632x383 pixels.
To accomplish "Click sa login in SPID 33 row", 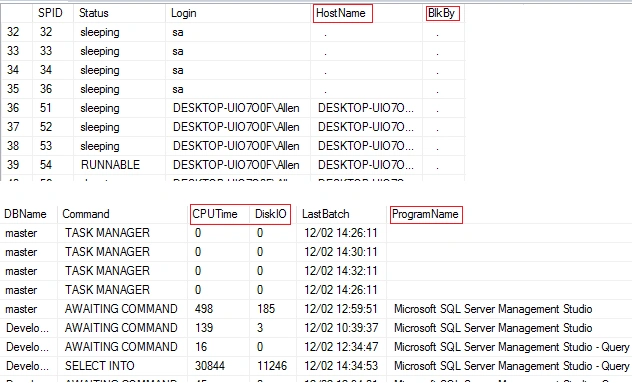I will [x=178, y=51].
